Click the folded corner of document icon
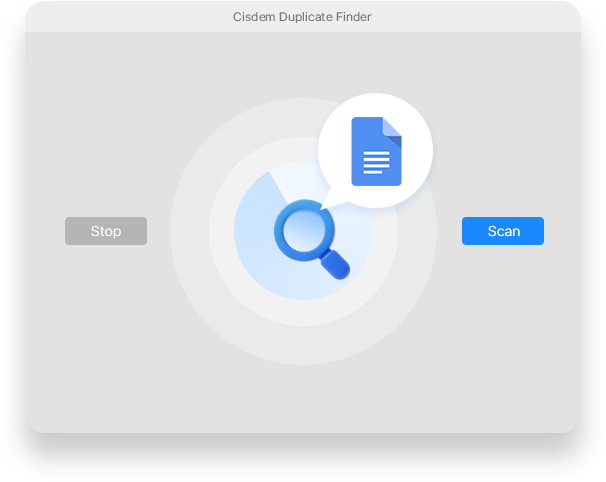 click(392, 128)
